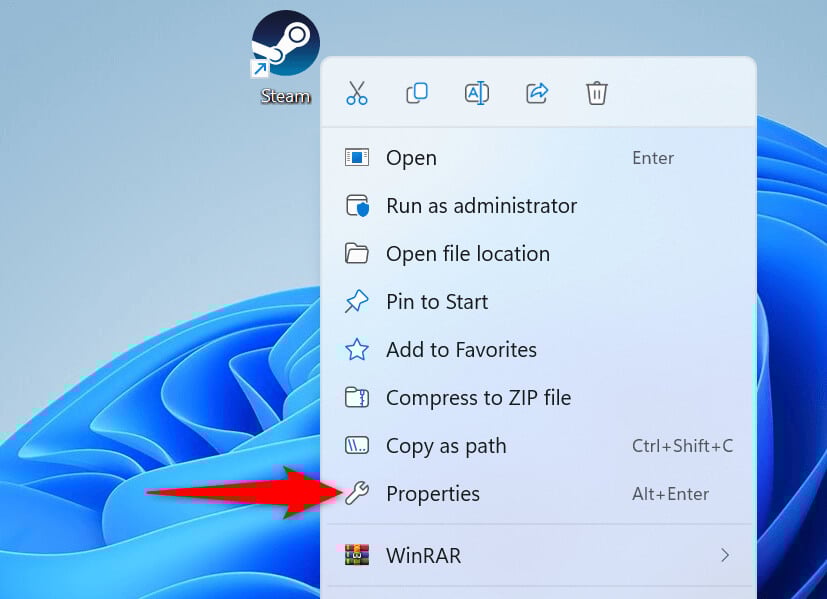The height and width of the screenshot is (599, 827).
Task: Choose Open file location
Action: (x=538, y=254)
